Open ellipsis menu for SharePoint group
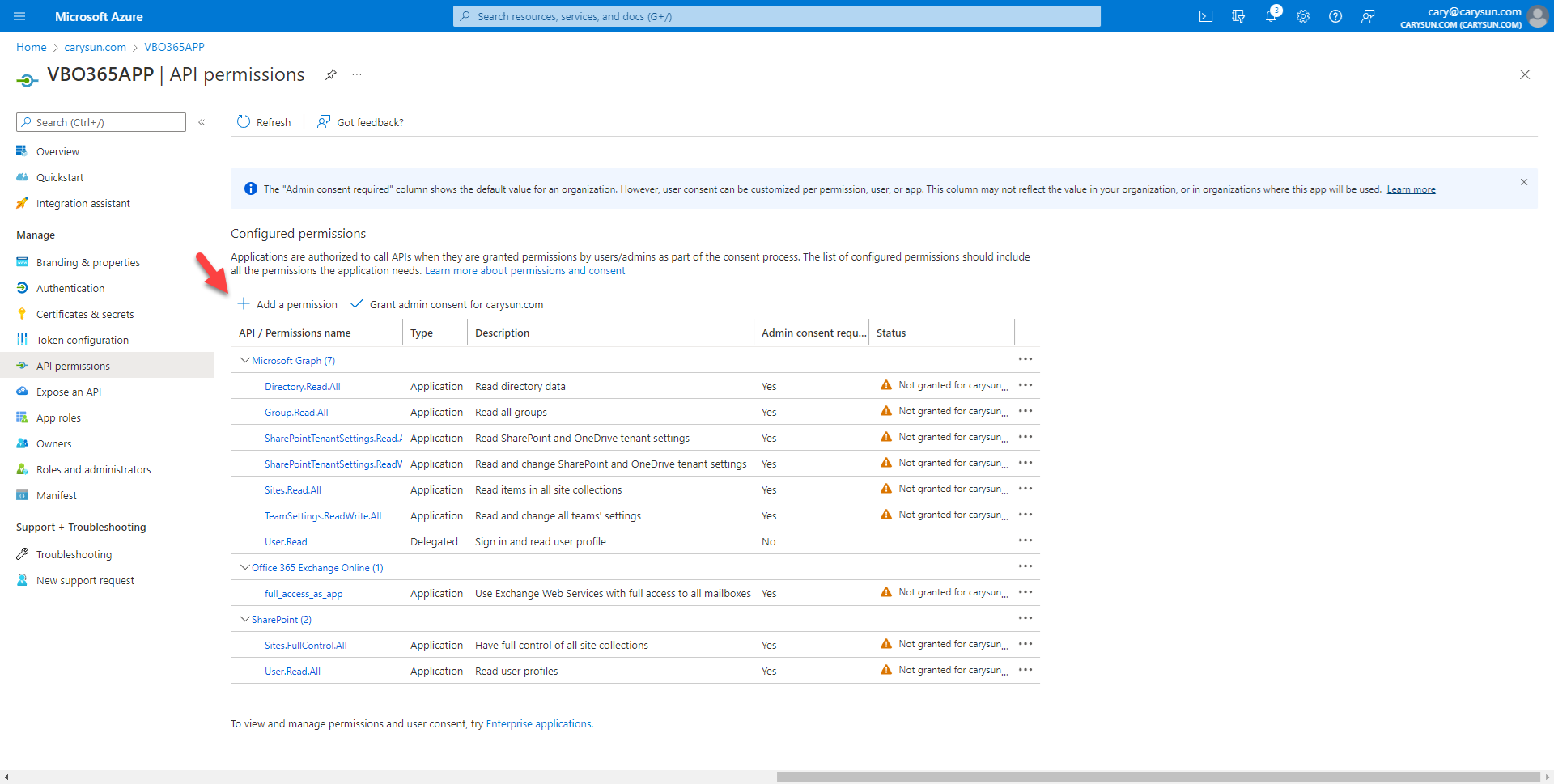This screenshot has width=1554, height=784. (x=1025, y=618)
